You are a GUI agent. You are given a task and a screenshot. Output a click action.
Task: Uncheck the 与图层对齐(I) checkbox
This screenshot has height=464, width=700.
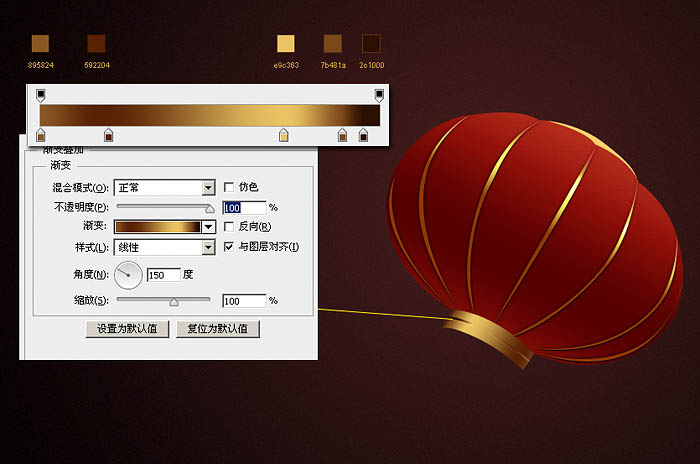pos(229,247)
